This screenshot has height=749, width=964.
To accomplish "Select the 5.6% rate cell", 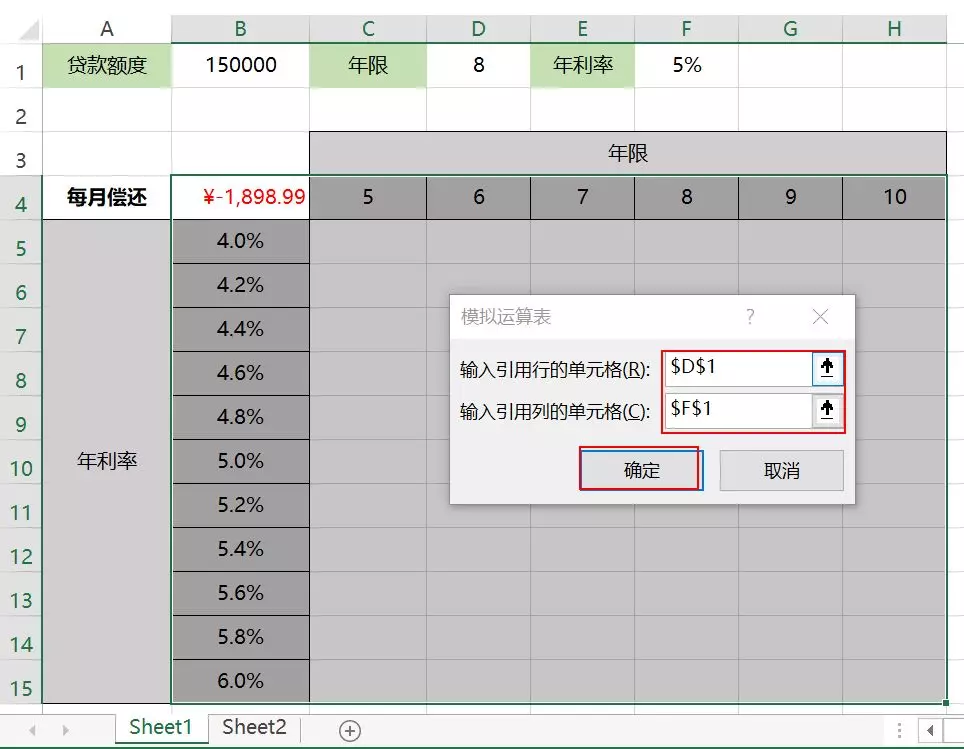I will (x=240, y=593).
